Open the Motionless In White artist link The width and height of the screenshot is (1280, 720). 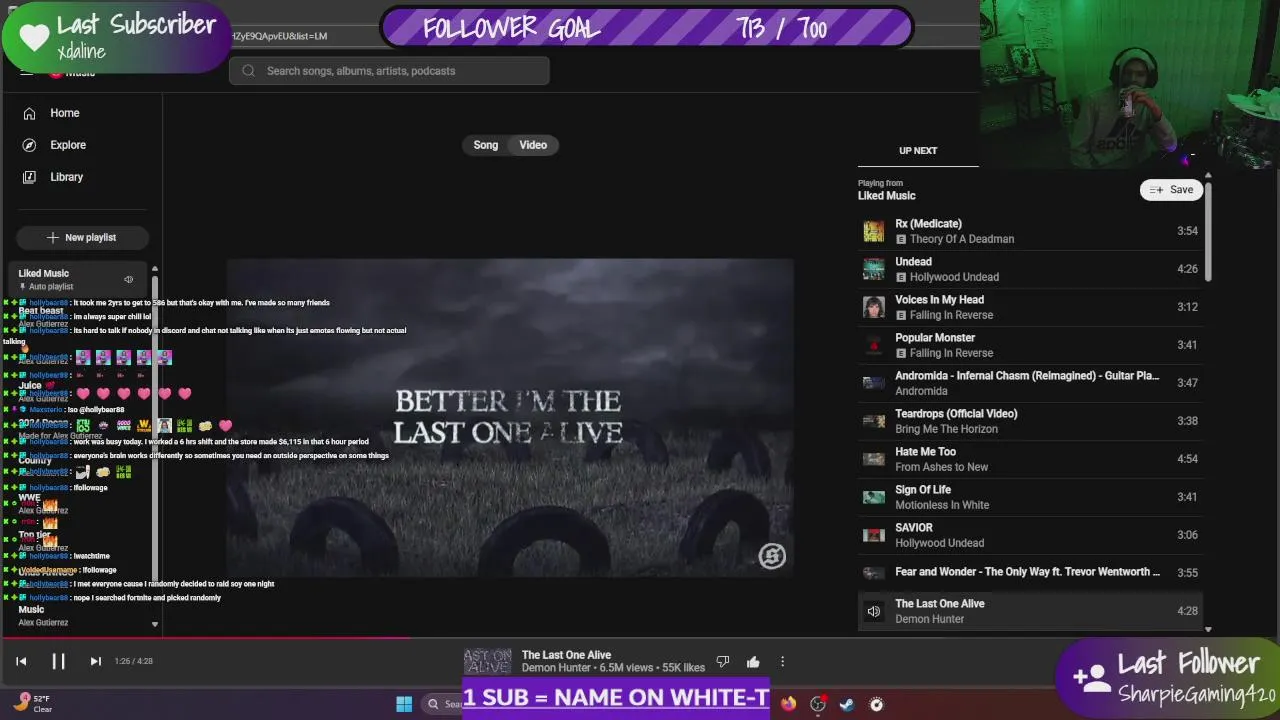942,505
